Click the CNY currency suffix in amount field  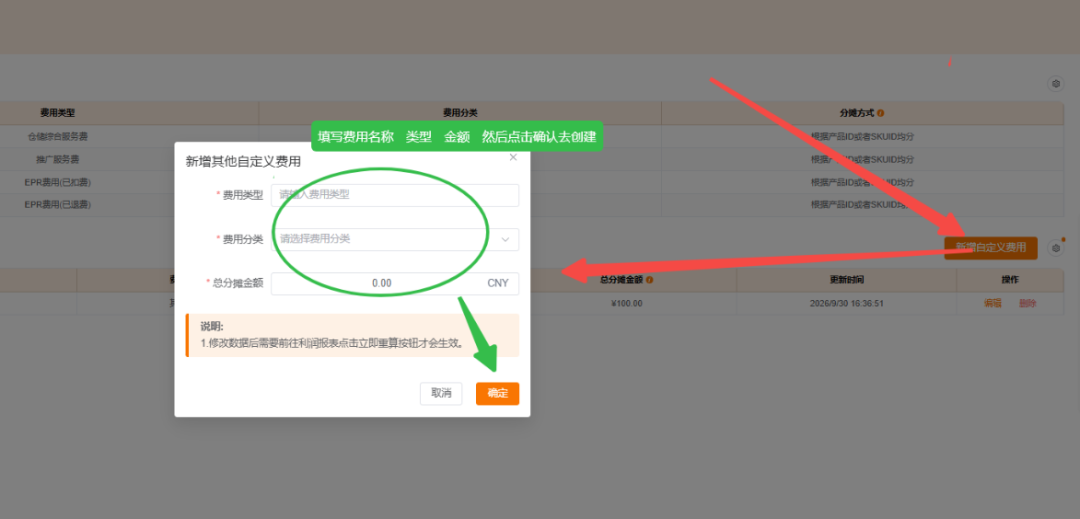pos(498,283)
